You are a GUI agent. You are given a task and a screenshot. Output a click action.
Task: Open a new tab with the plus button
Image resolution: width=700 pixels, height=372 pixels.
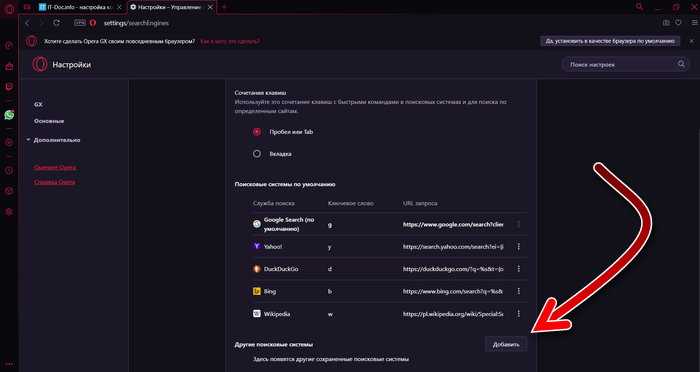(225, 7)
